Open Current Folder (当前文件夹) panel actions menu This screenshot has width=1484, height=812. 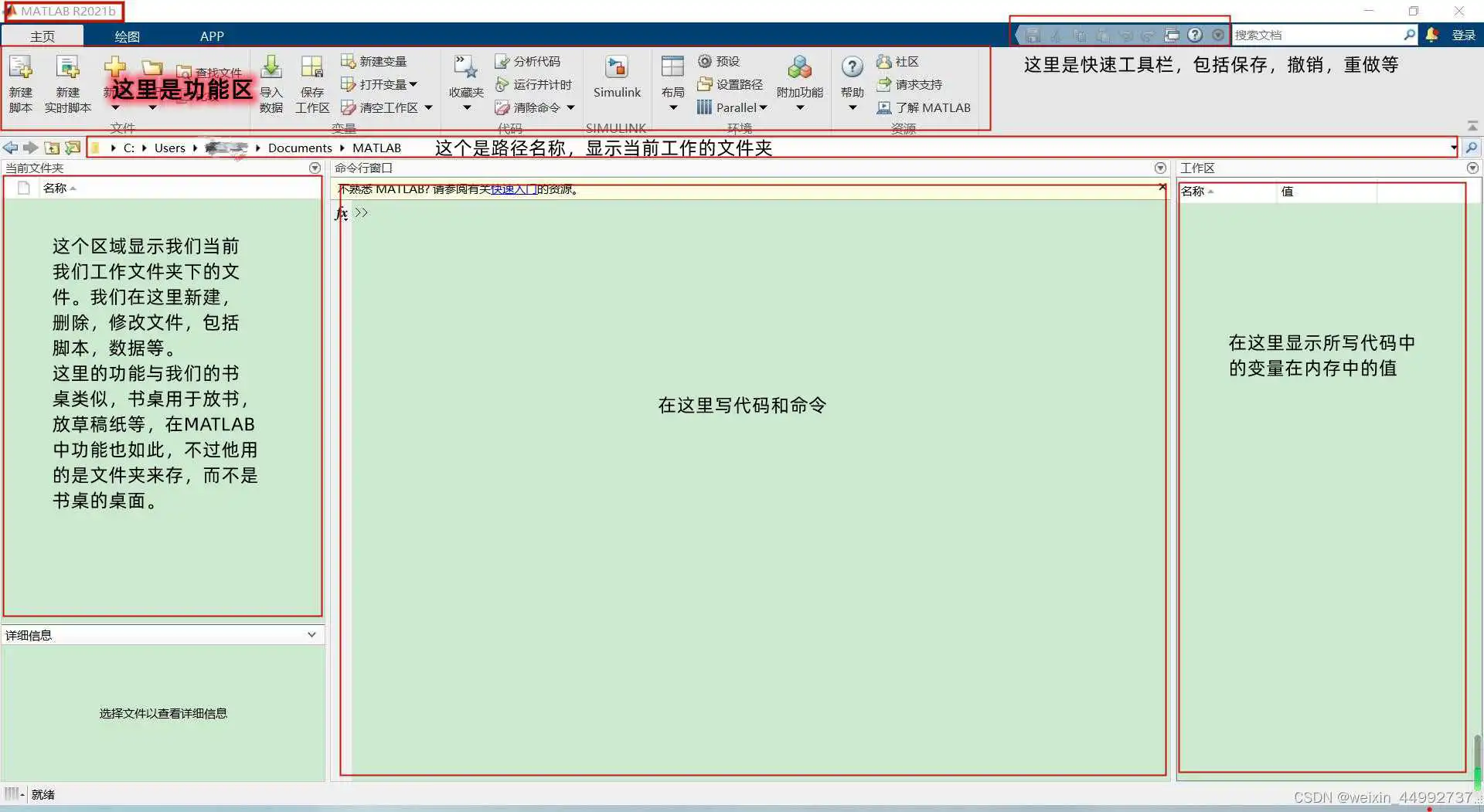tap(315, 168)
